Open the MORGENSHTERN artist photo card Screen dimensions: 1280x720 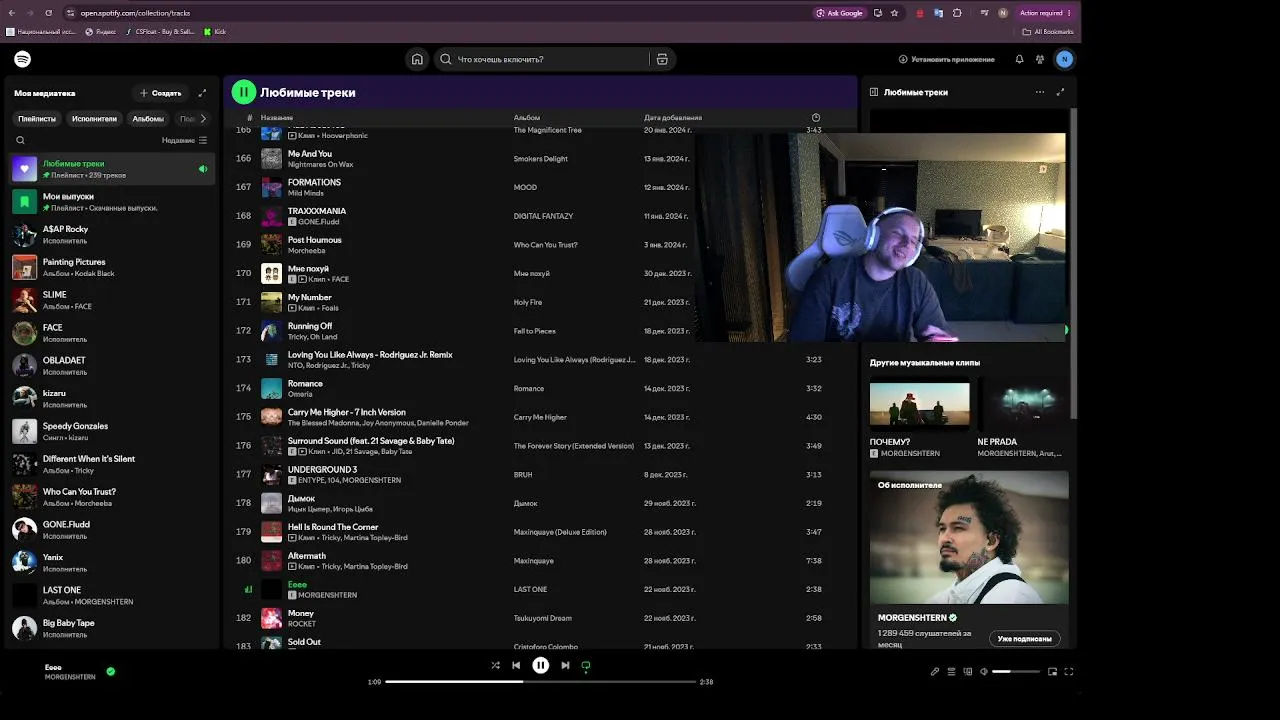coord(969,538)
